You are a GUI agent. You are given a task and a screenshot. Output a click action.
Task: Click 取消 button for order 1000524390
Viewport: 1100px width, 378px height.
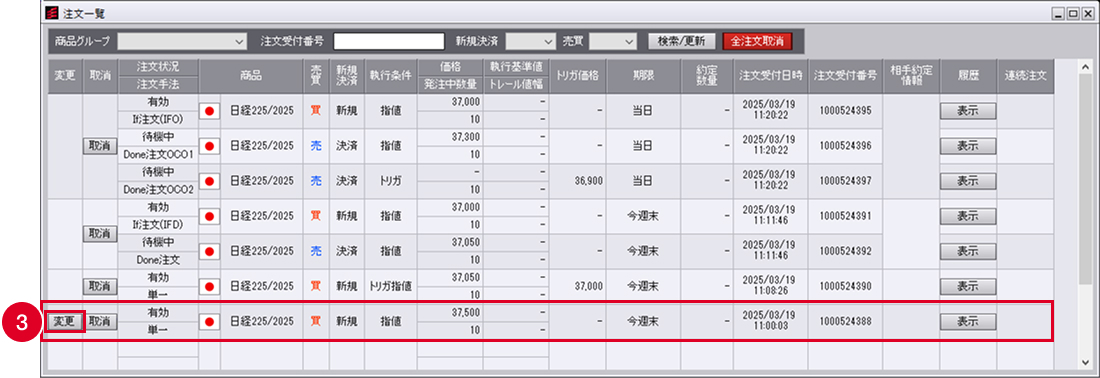click(x=100, y=286)
